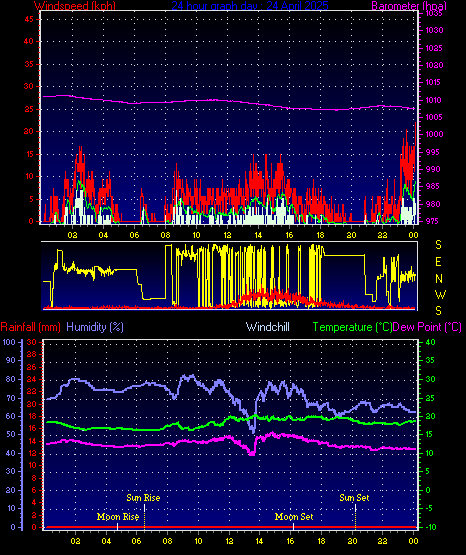This screenshot has height=555, width=466.
Task: Click the 40 temperature scale value
Action: coord(431,342)
